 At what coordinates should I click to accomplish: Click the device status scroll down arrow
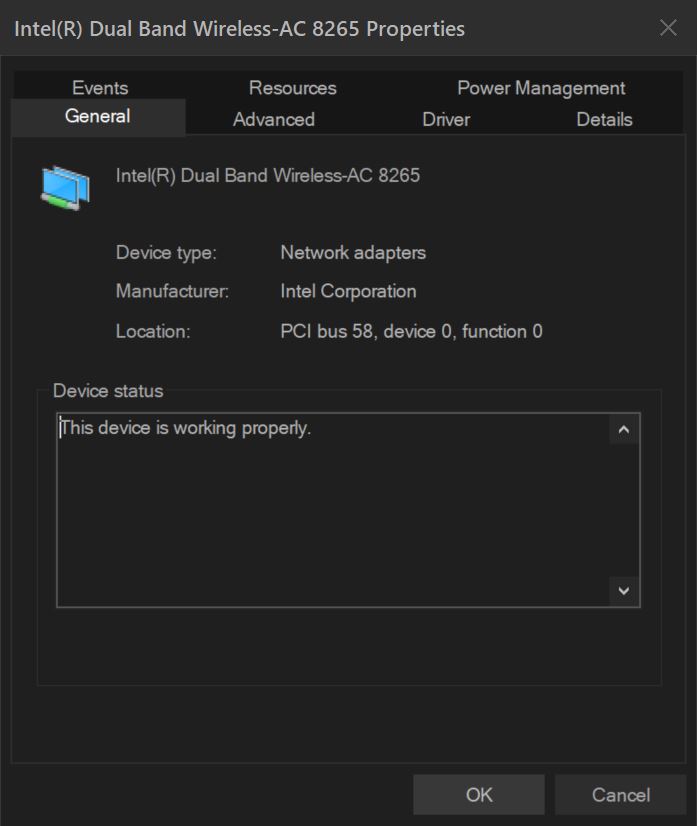[624, 591]
